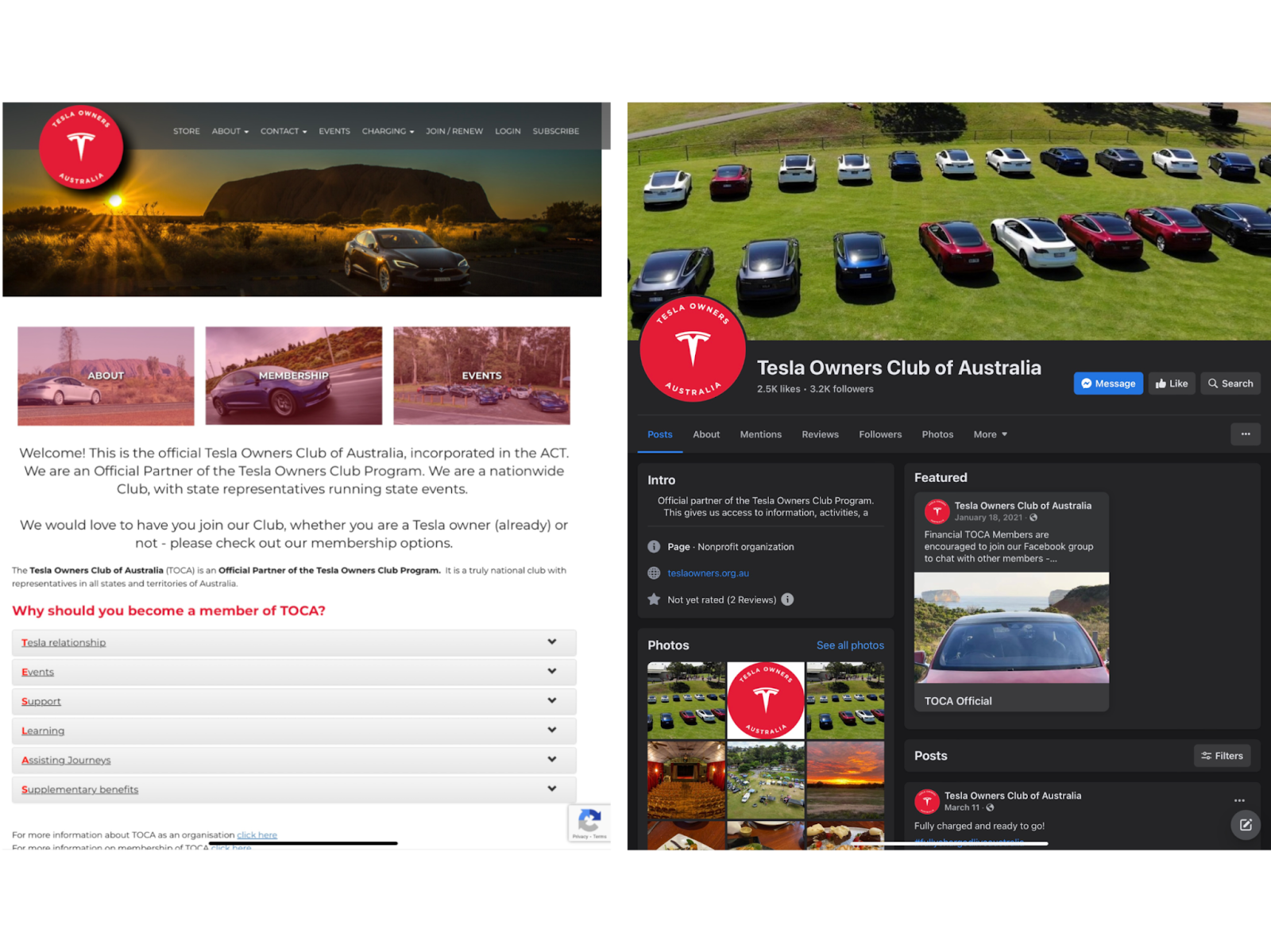Click the reviews info icon
Image resolution: width=1271 pixels, height=952 pixels.
[787, 599]
